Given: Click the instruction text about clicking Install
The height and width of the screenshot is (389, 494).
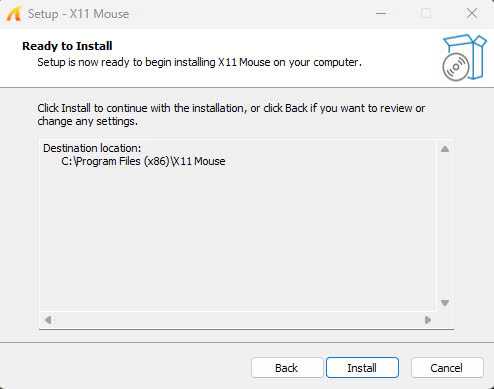Looking at the screenshot, I should click(x=231, y=115).
